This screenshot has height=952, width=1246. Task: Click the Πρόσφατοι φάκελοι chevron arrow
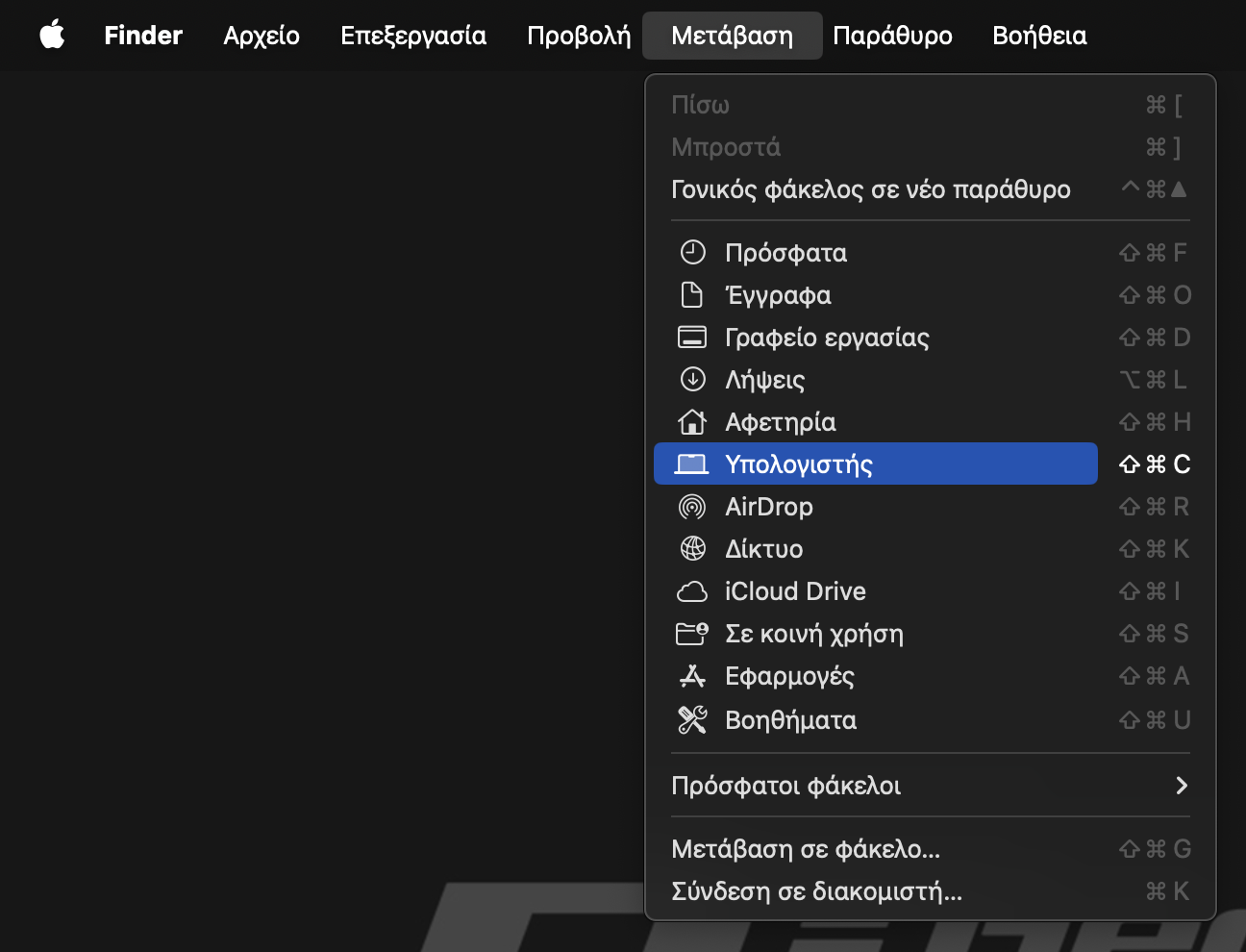[x=1182, y=786]
